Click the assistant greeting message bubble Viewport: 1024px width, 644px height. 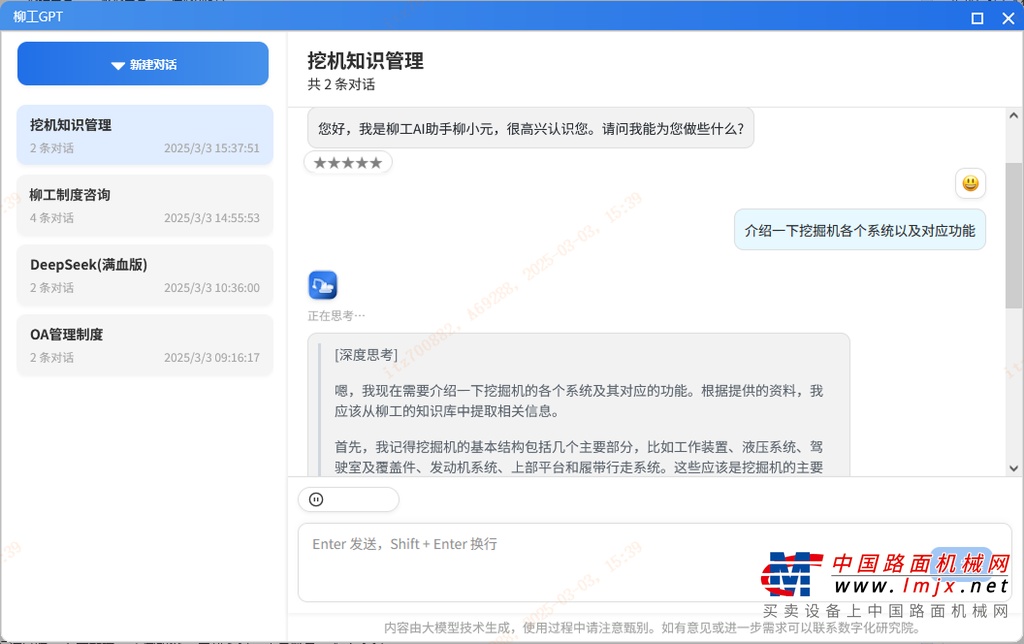(530, 128)
